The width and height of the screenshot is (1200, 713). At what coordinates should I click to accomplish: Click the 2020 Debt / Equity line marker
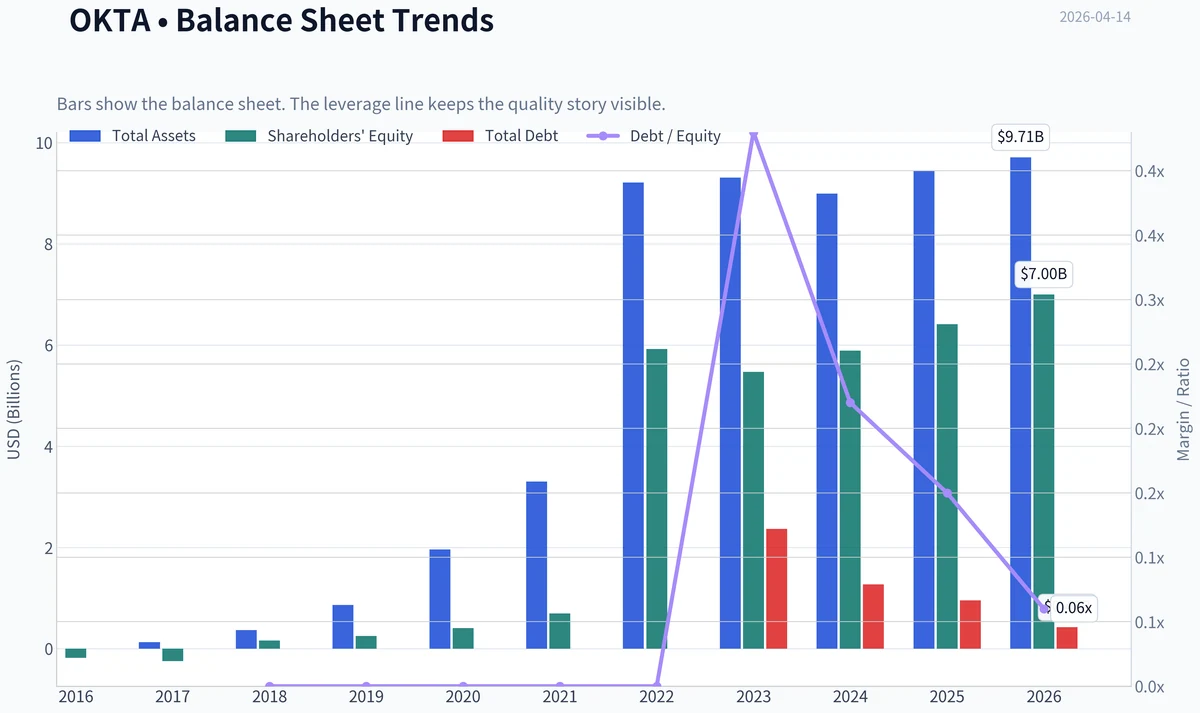463,686
